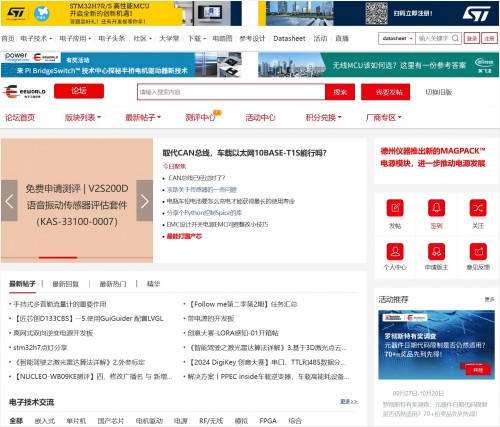Screen dimensions: 500x427
Task: Click the top keyword input field
Action: 435,38
